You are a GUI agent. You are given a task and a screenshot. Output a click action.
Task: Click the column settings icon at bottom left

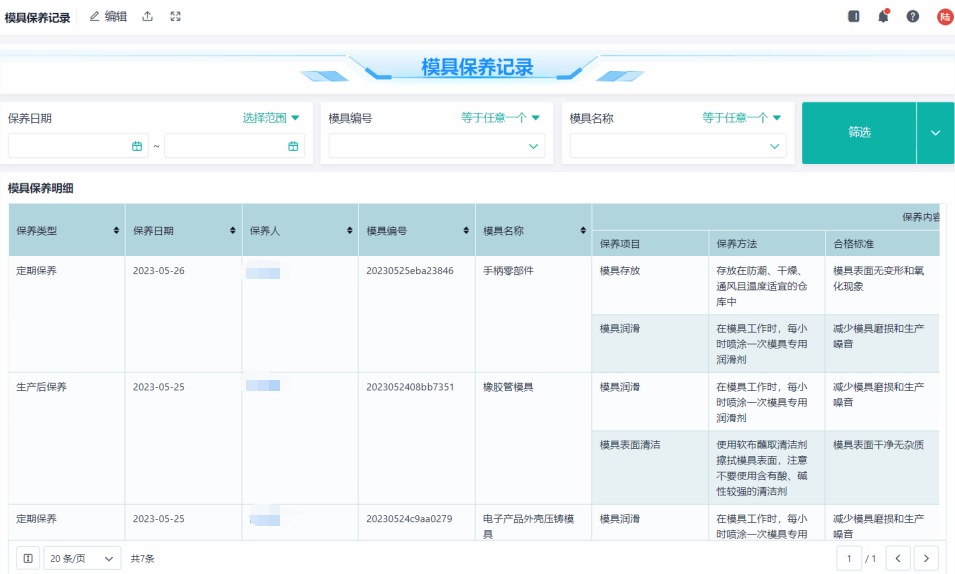coord(28,558)
